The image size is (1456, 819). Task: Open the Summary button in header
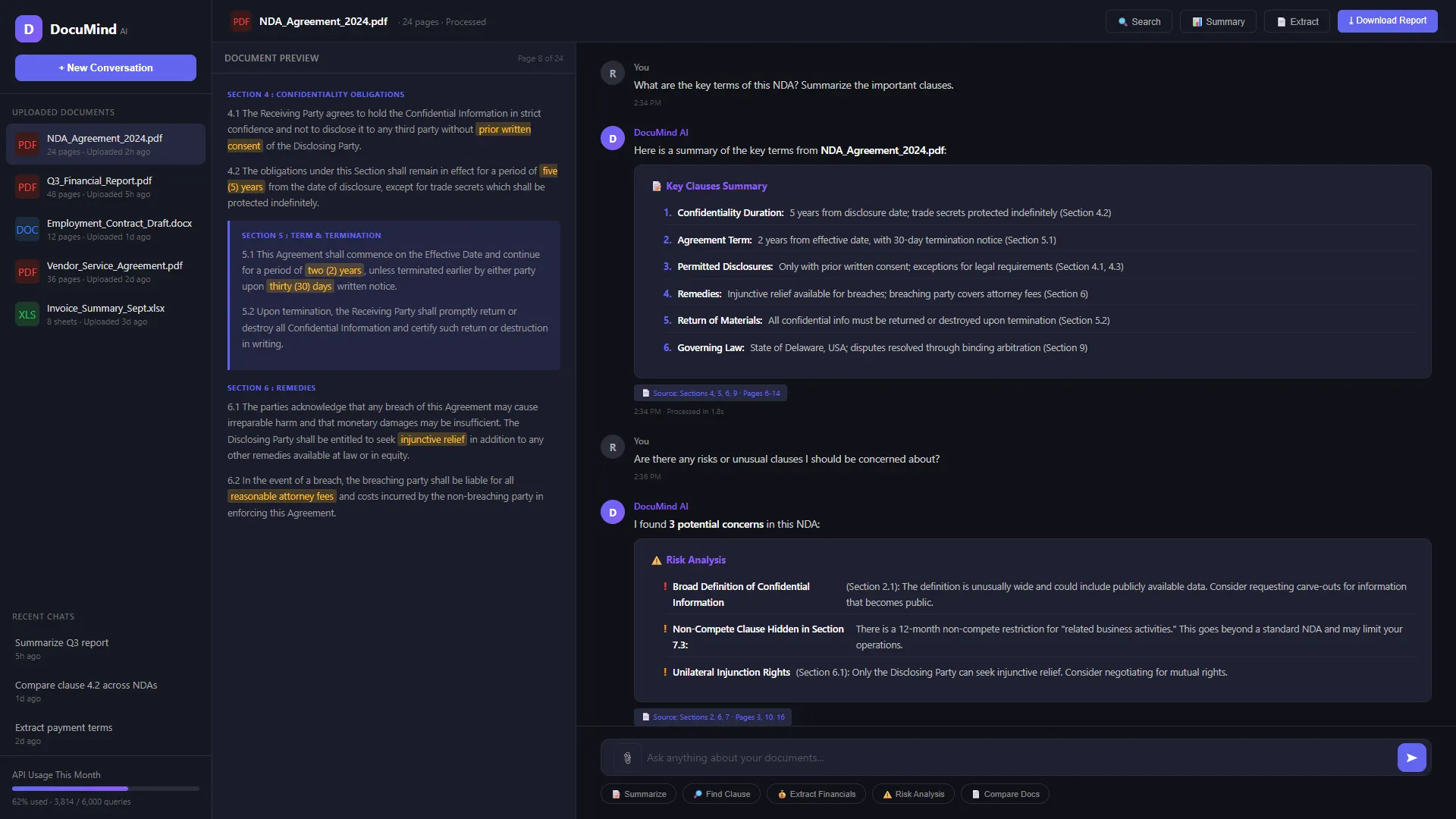pos(1218,21)
